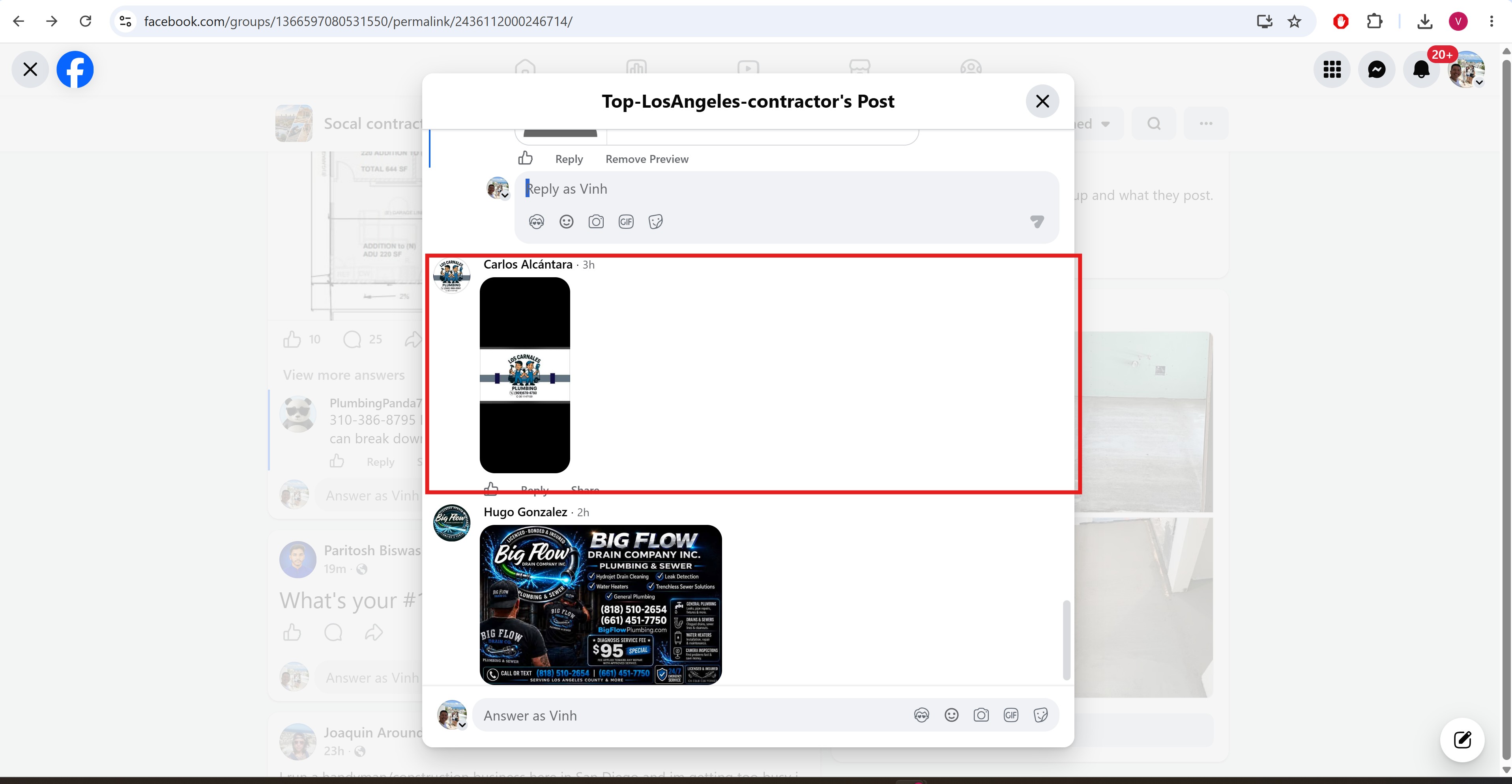Open the Big Flow Drain Company flyer
Viewport: 1512px width, 784px height.
(601, 605)
